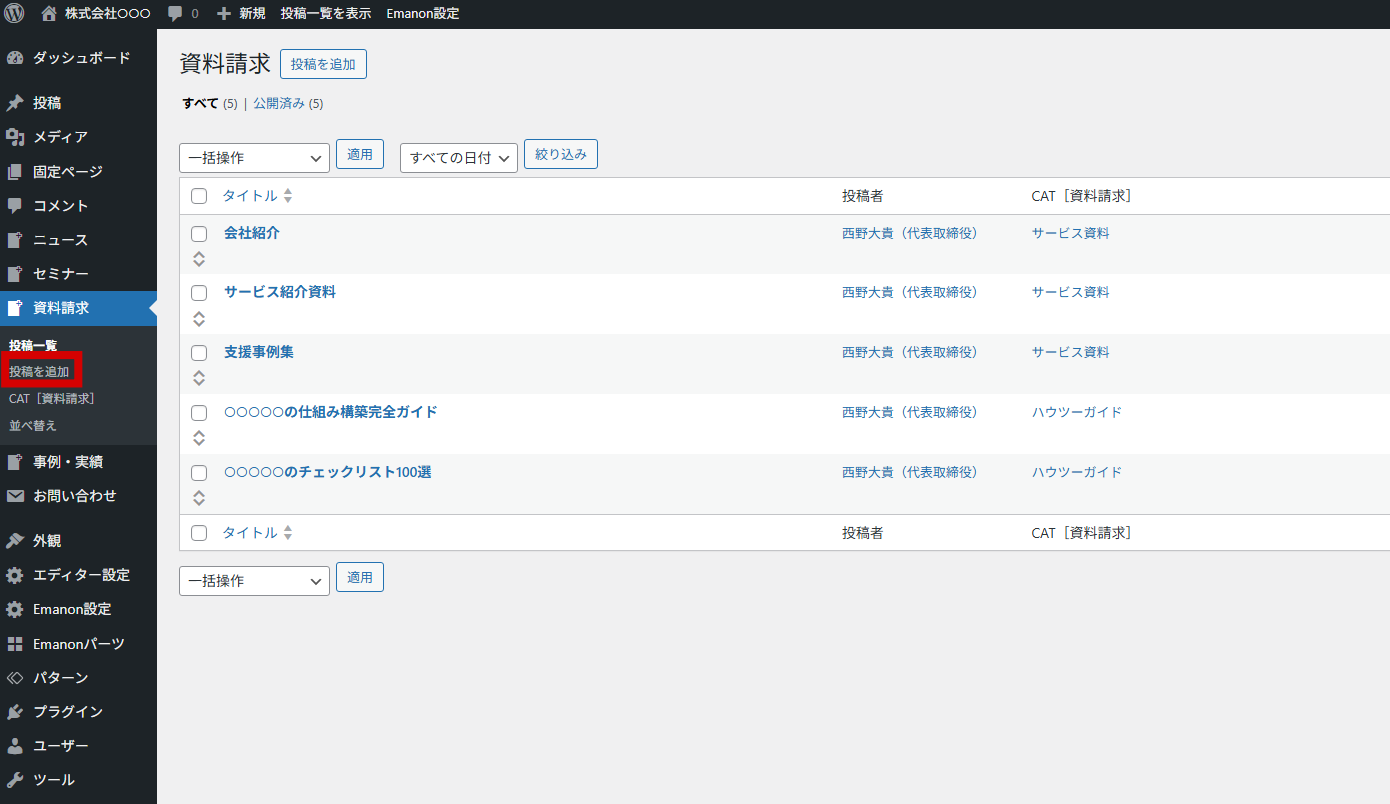The width and height of the screenshot is (1390, 804).
Task: Open the bottom 一括操作 dropdown
Action: pyautogui.click(x=254, y=581)
